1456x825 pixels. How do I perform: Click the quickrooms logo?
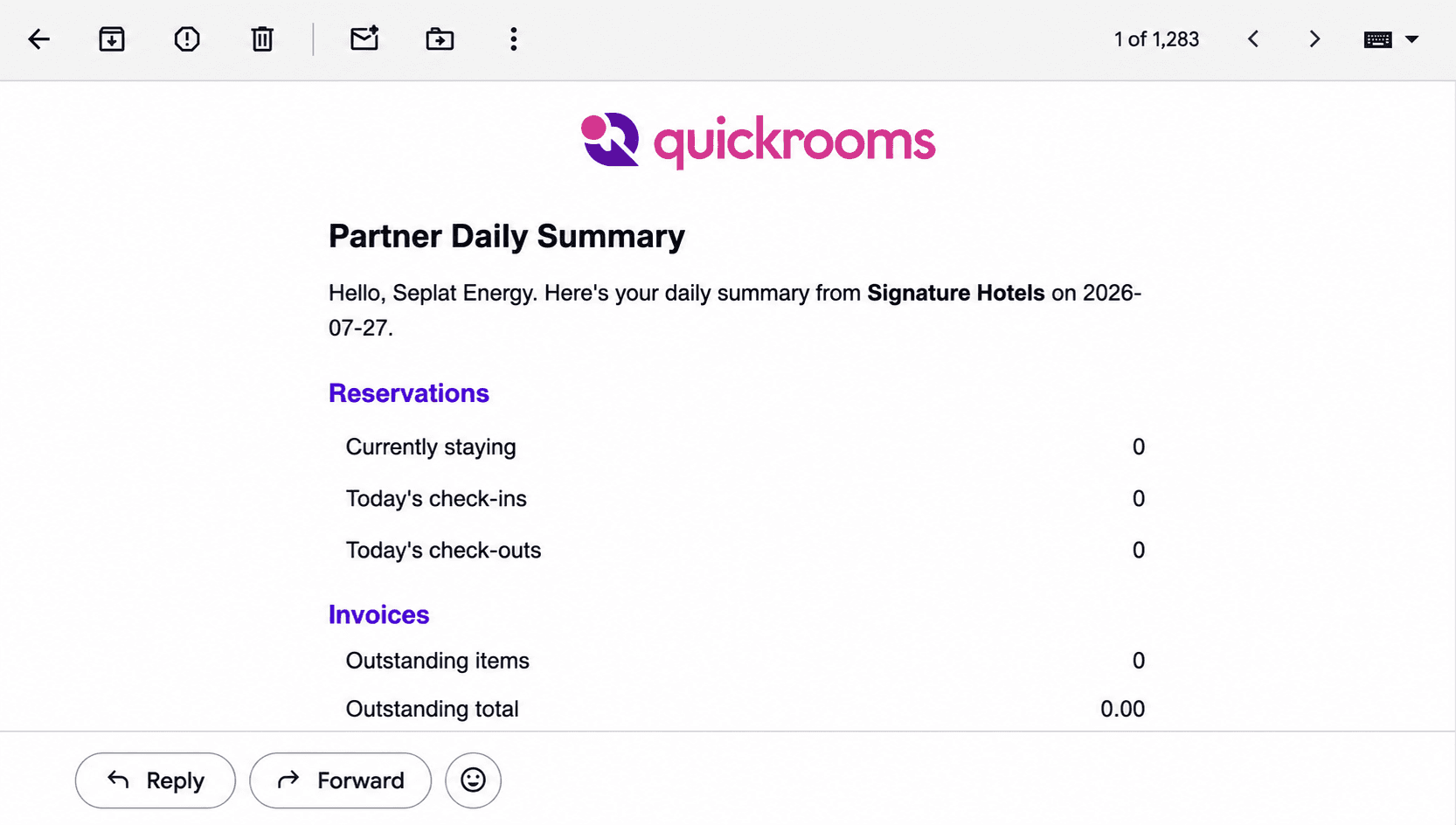tap(759, 141)
